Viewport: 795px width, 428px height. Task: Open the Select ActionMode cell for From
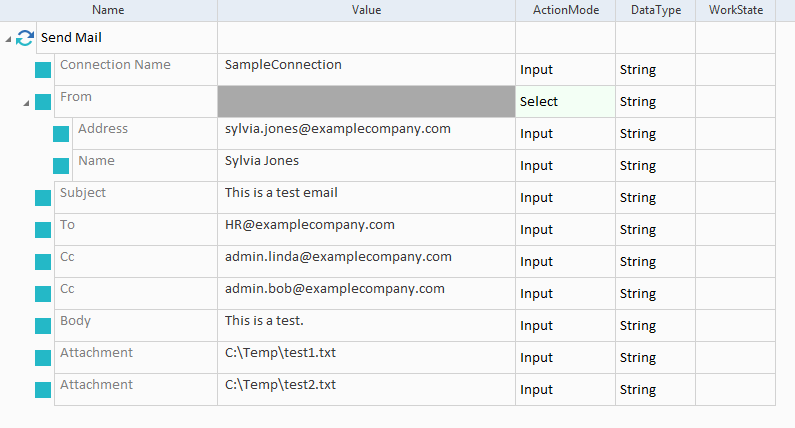click(565, 102)
